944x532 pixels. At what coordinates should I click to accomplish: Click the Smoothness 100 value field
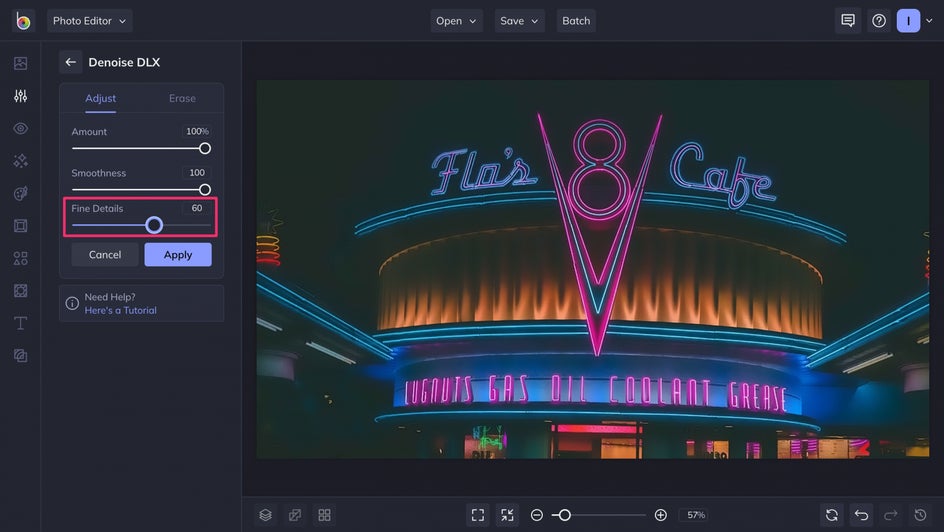pyautogui.click(x=197, y=173)
